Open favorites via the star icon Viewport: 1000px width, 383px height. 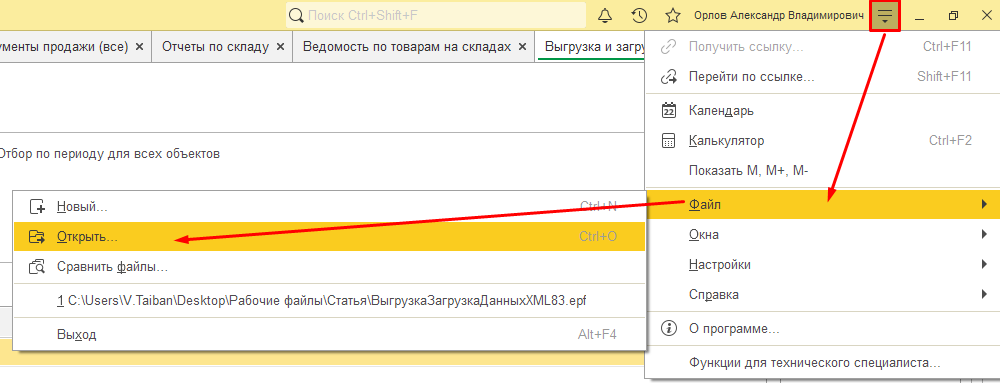[x=673, y=15]
